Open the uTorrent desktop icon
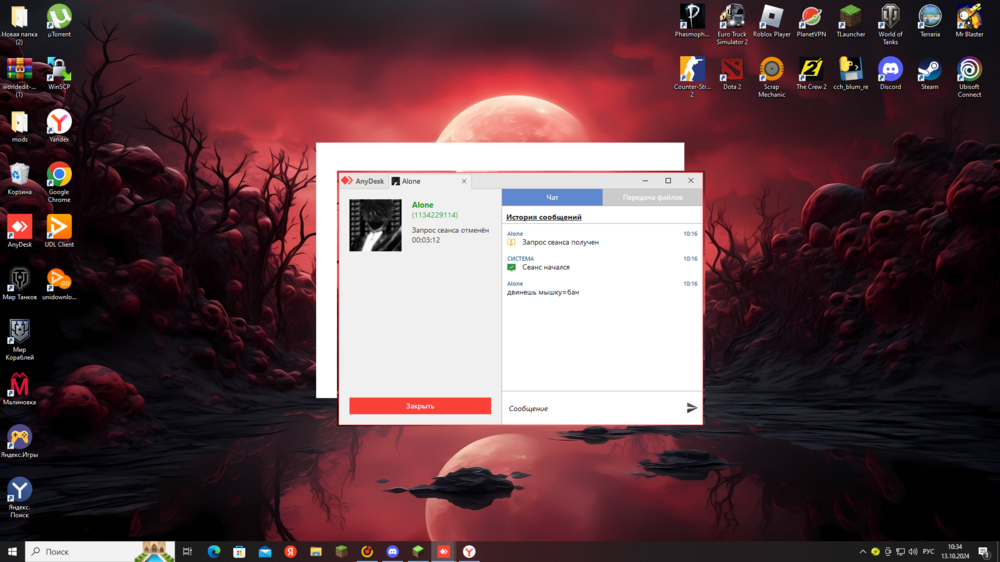This screenshot has height=562, width=1000. coord(59,20)
